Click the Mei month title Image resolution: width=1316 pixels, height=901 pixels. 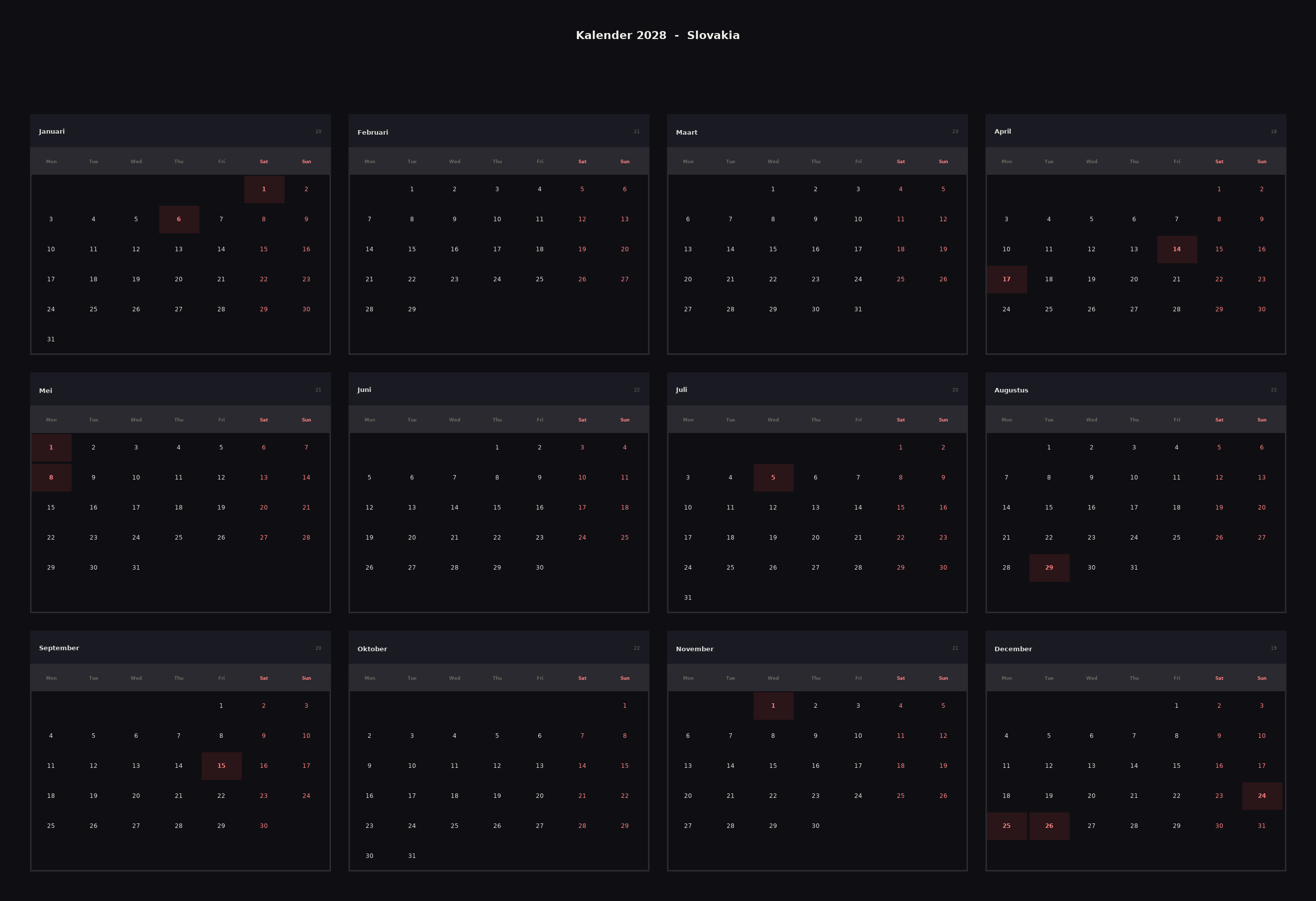click(x=45, y=390)
